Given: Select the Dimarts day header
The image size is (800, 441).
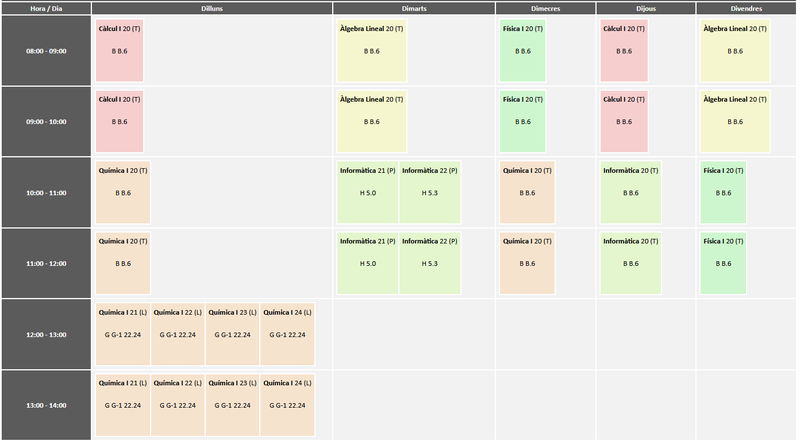Looking at the screenshot, I should 413,8.
